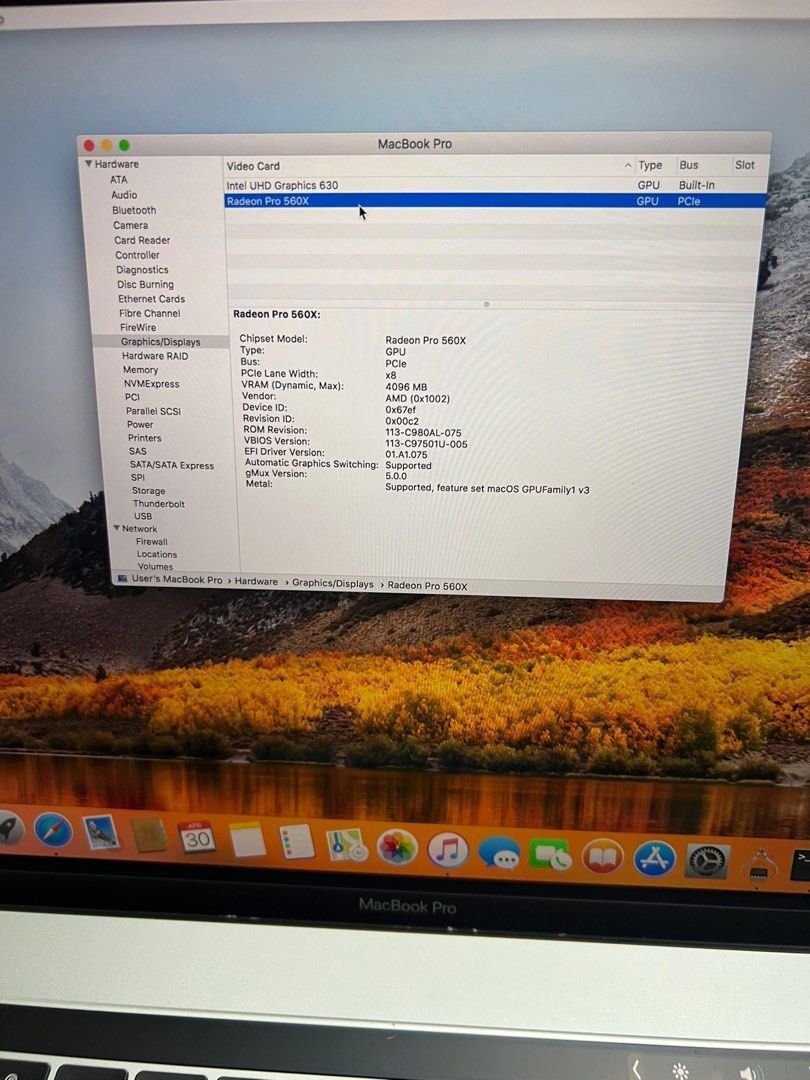Select Disc Burning in sidebar
The height and width of the screenshot is (1080, 810).
[145, 284]
